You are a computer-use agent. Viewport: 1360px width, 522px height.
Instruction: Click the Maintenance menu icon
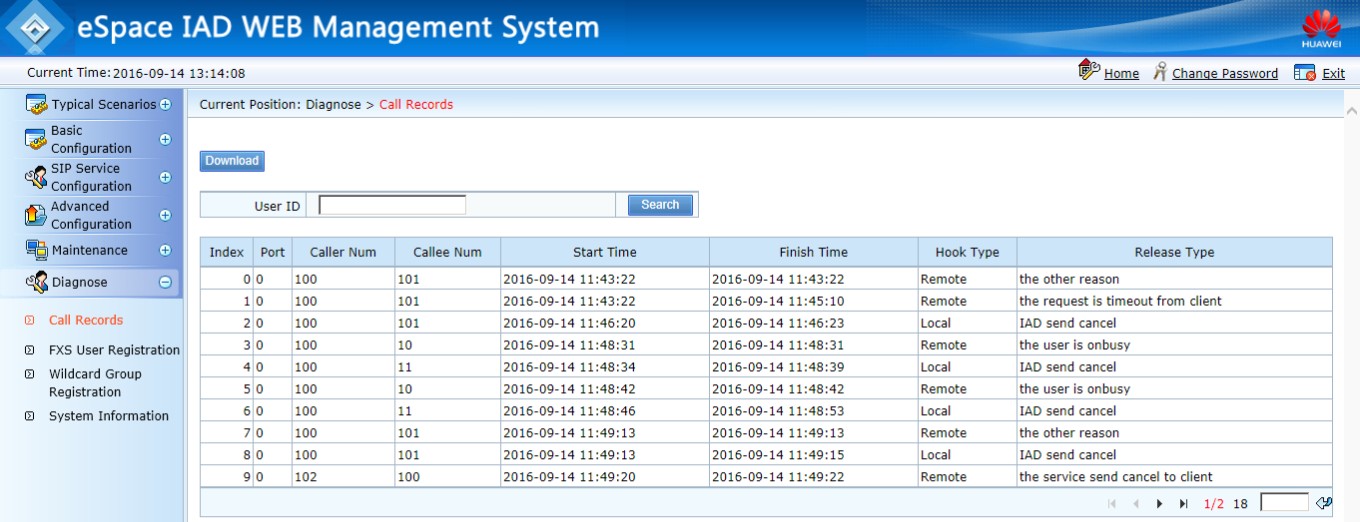[x=36, y=250]
